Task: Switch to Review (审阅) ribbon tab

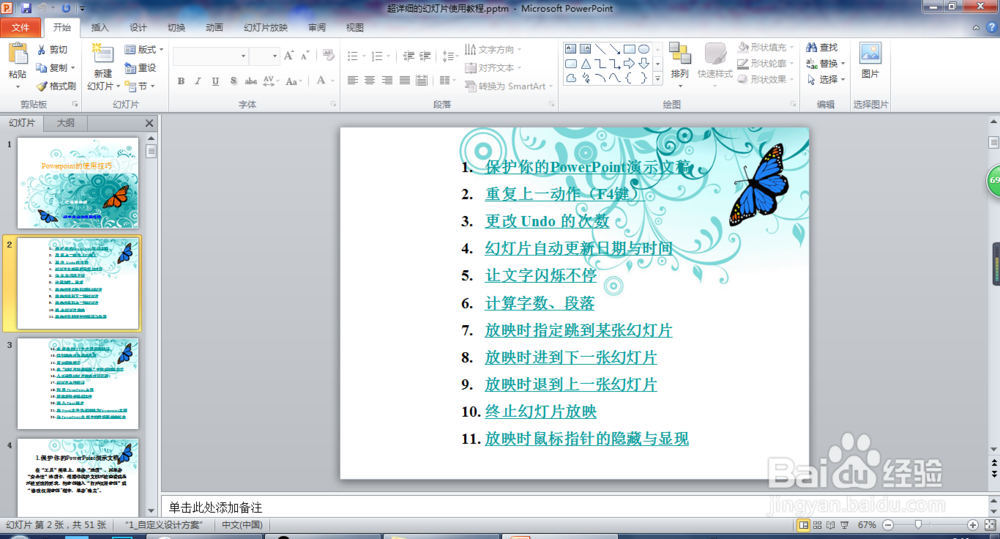Action: tap(317, 27)
